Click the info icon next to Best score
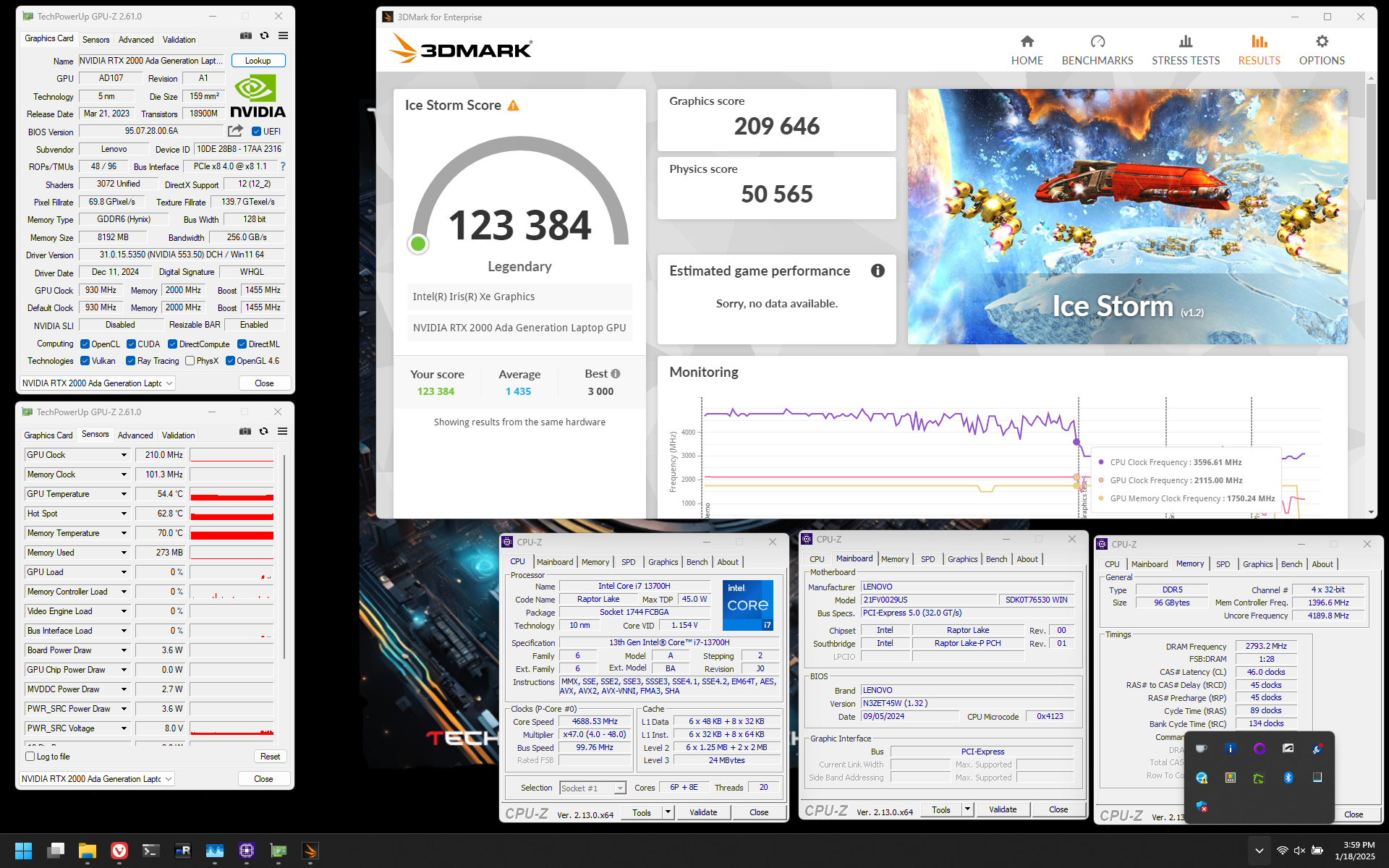Screen dimensions: 1389x868 (616, 374)
